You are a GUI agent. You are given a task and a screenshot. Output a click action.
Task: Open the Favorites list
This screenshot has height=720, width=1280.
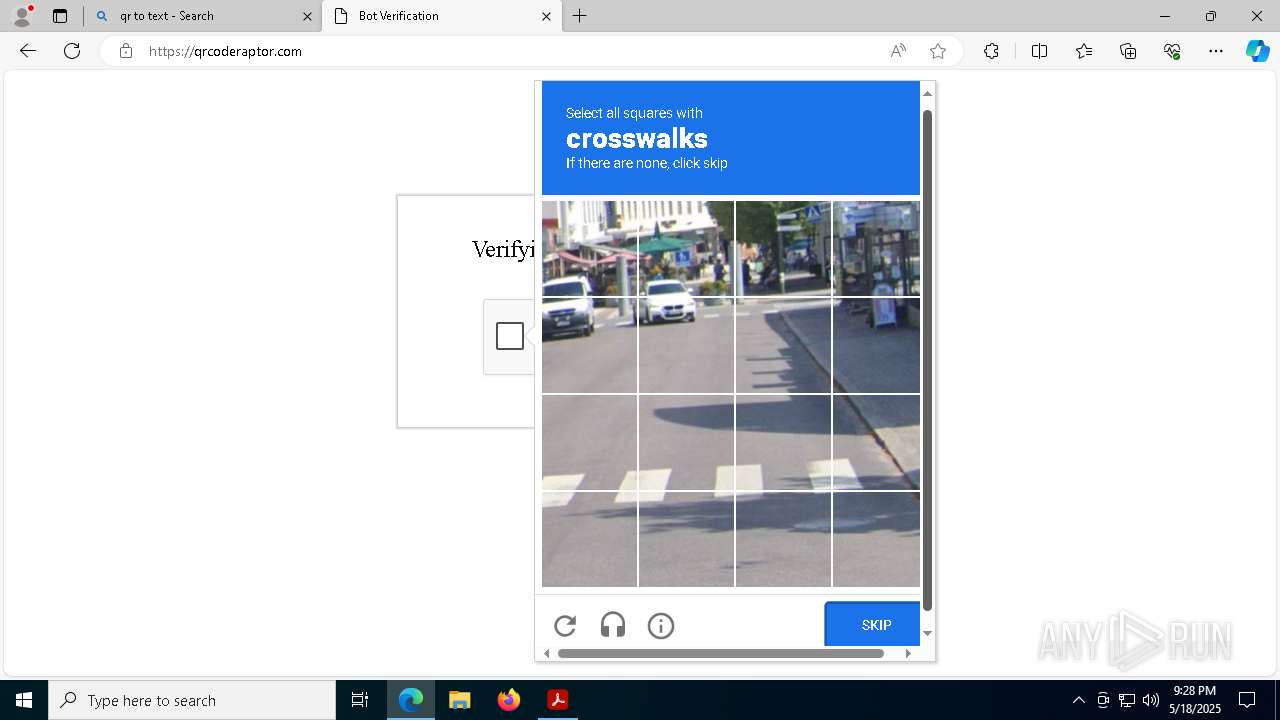point(1084,51)
